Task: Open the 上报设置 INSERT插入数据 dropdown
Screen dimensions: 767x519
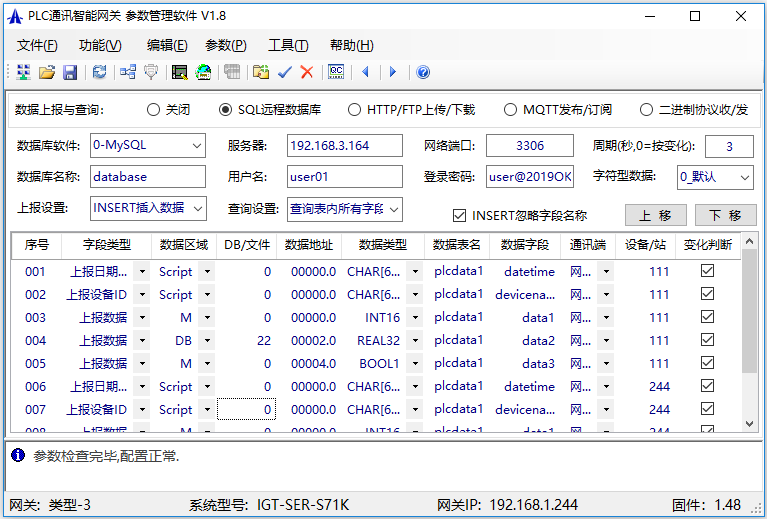Action: pos(198,208)
